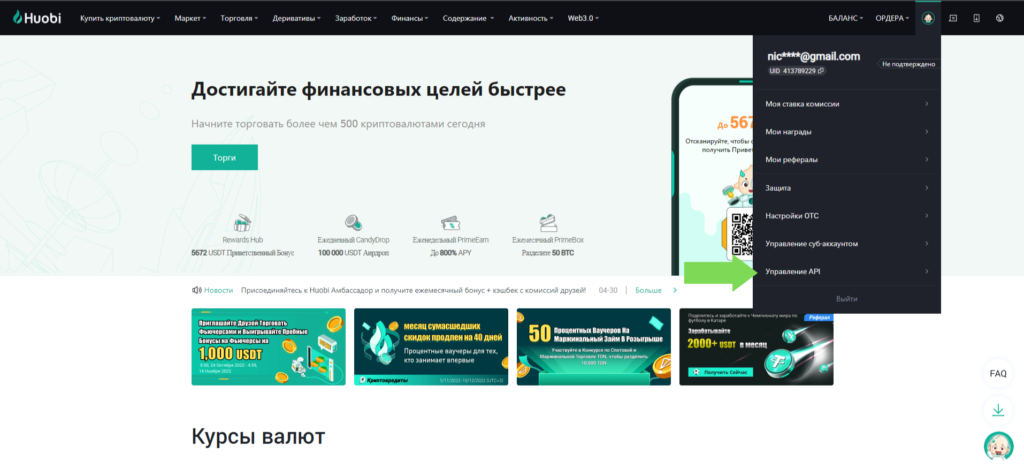
Task: Open the Rewards Hub gift box icon
Action: click(241, 223)
